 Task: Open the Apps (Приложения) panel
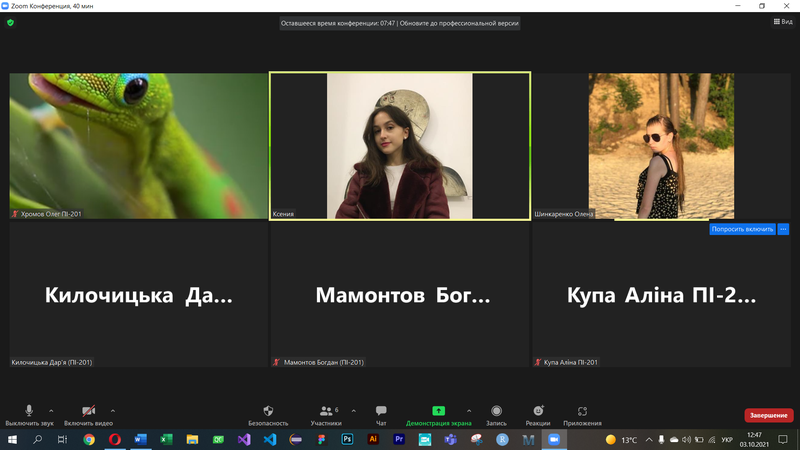click(582, 415)
